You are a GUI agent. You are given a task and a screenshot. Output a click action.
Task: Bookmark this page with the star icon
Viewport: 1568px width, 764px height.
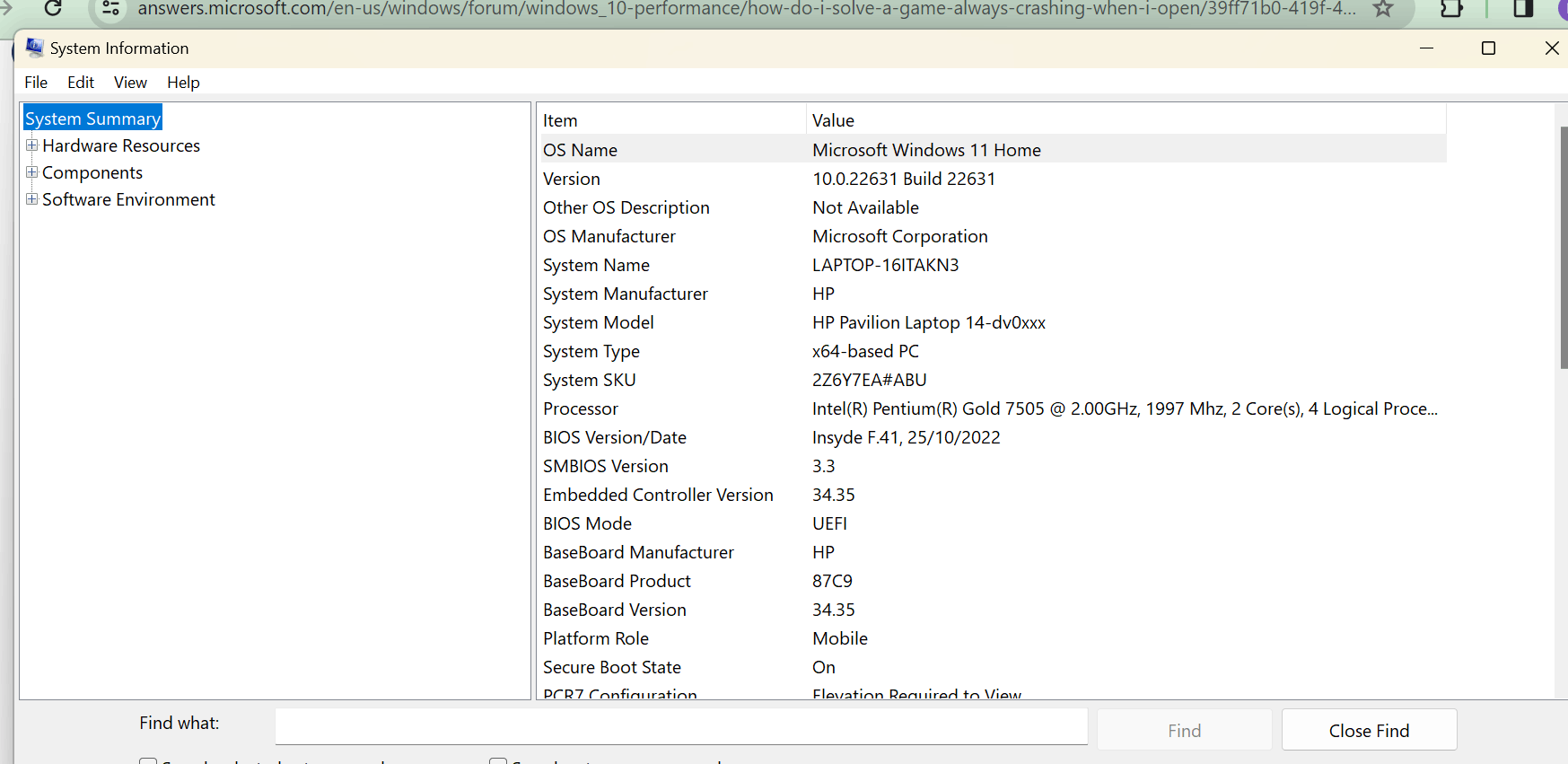pos(1383,8)
